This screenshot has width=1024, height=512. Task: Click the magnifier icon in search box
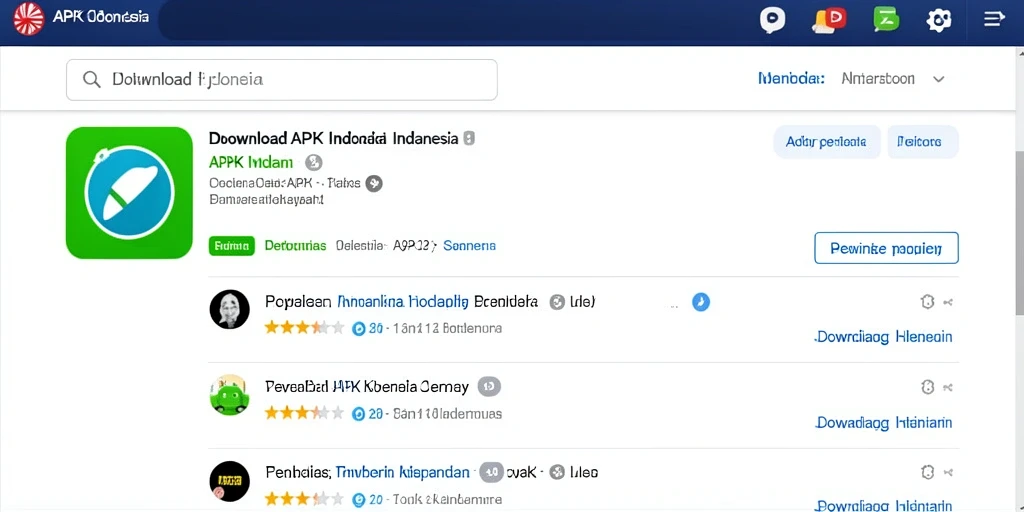click(91, 80)
